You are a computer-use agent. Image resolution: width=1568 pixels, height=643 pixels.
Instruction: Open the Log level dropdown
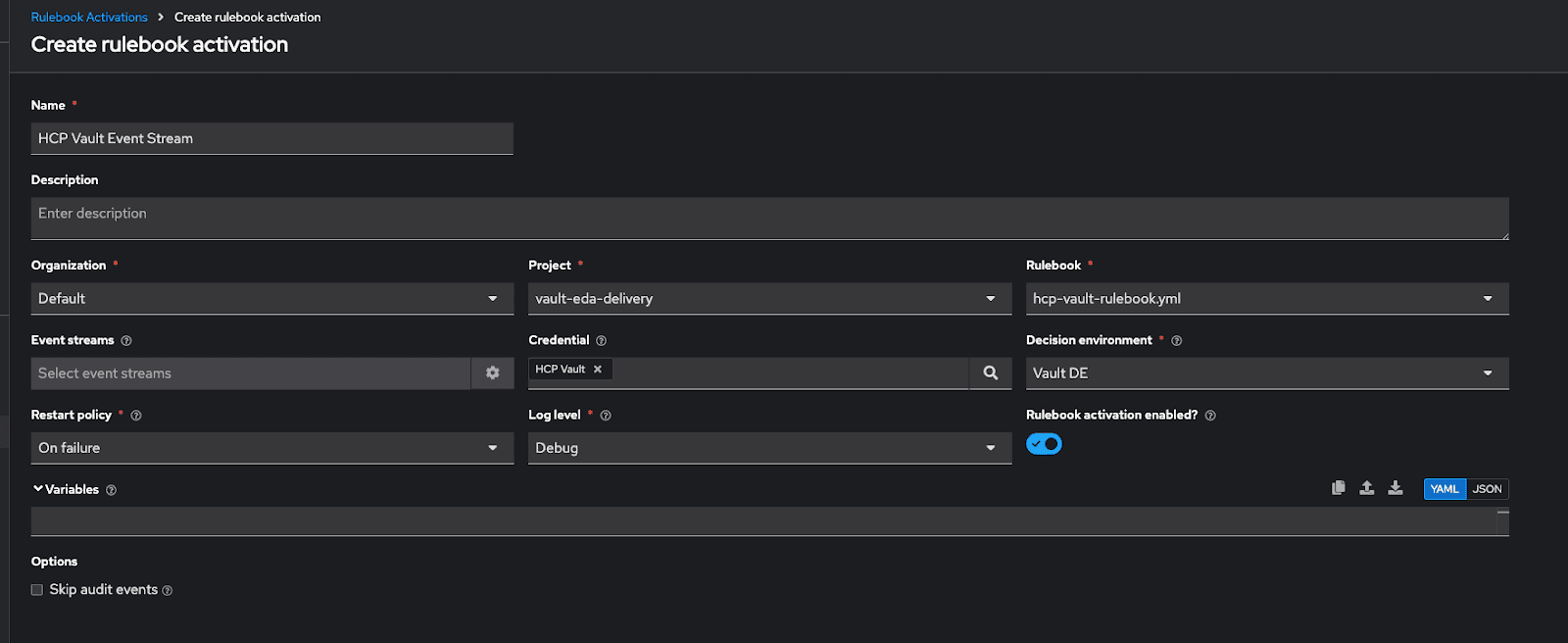(x=769, y=448)
